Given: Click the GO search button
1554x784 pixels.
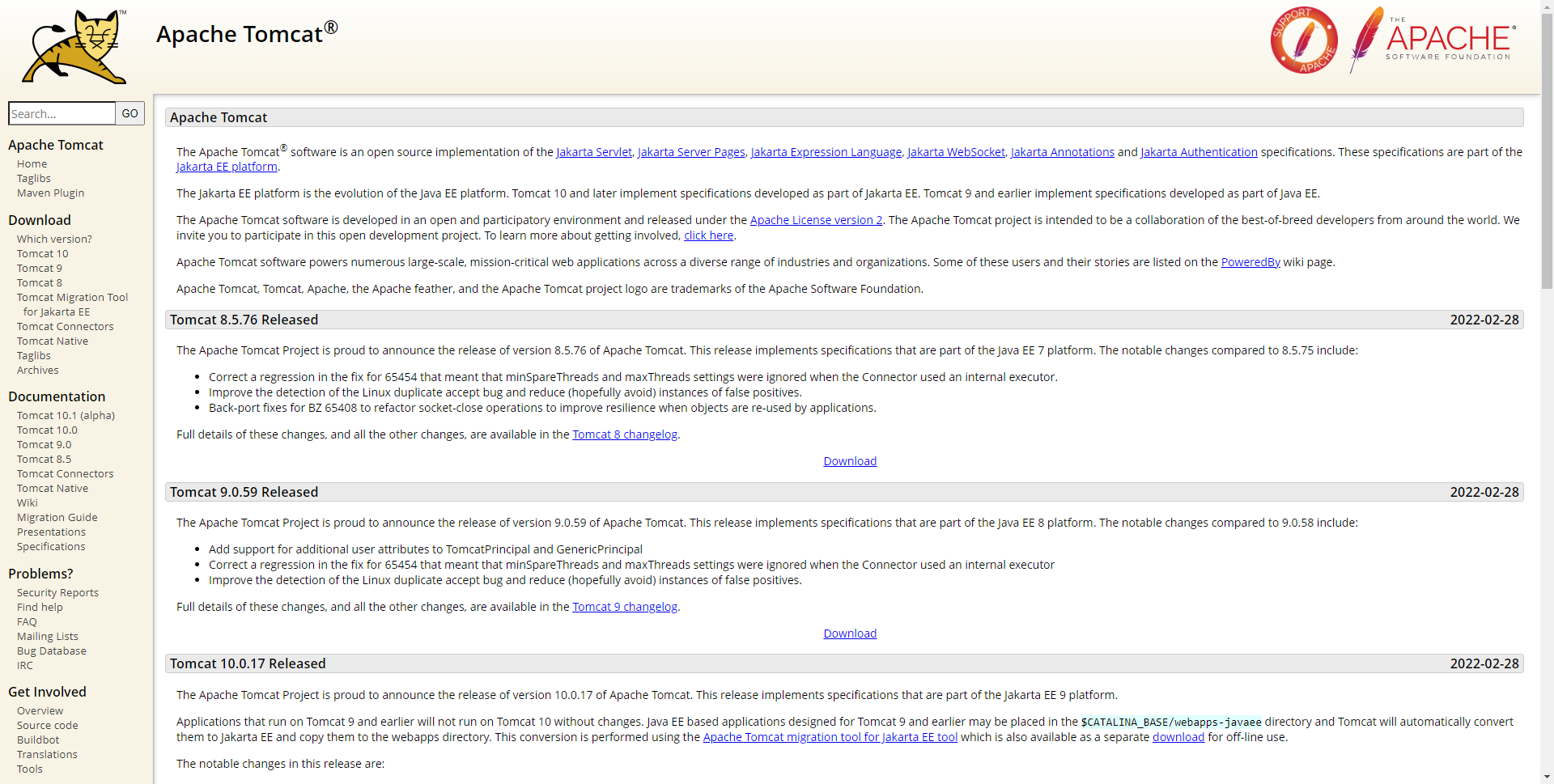Looking at the screenshot, I should (129, 113).
